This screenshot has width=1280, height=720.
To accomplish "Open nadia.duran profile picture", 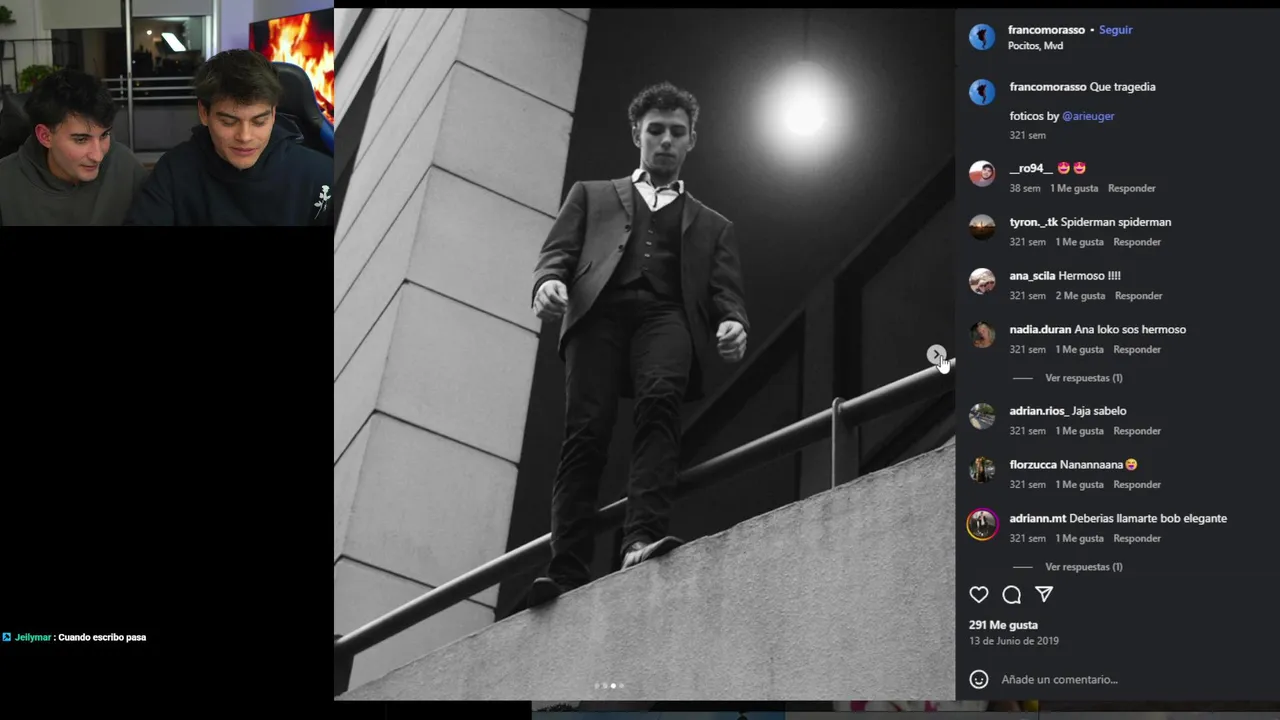I will 982,335.
